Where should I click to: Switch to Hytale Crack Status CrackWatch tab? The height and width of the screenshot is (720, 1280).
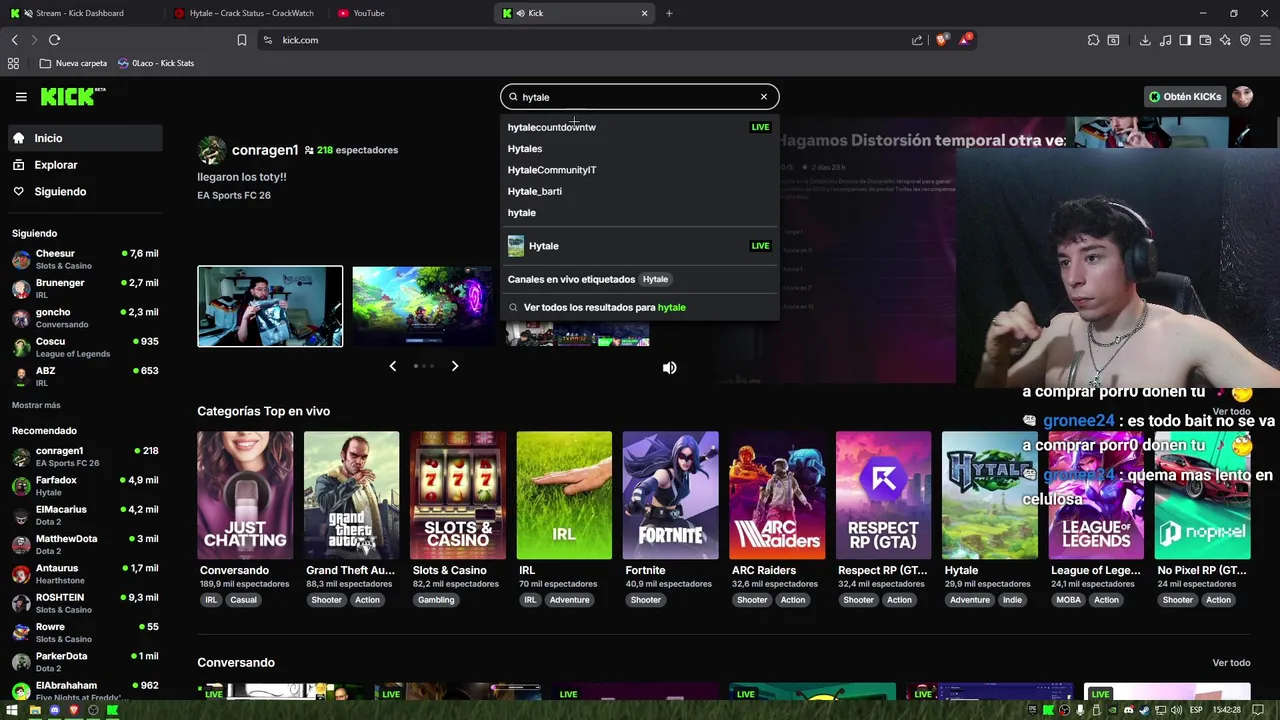click(247, 13)
